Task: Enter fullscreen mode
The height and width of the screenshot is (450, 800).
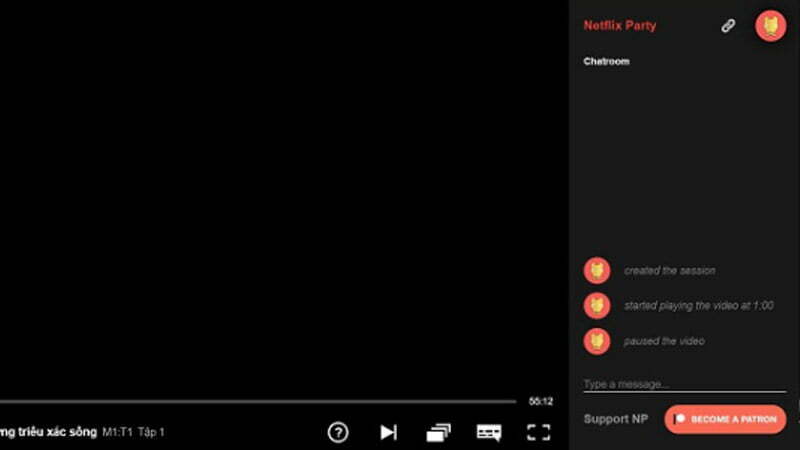Action: tap(538, 432)
